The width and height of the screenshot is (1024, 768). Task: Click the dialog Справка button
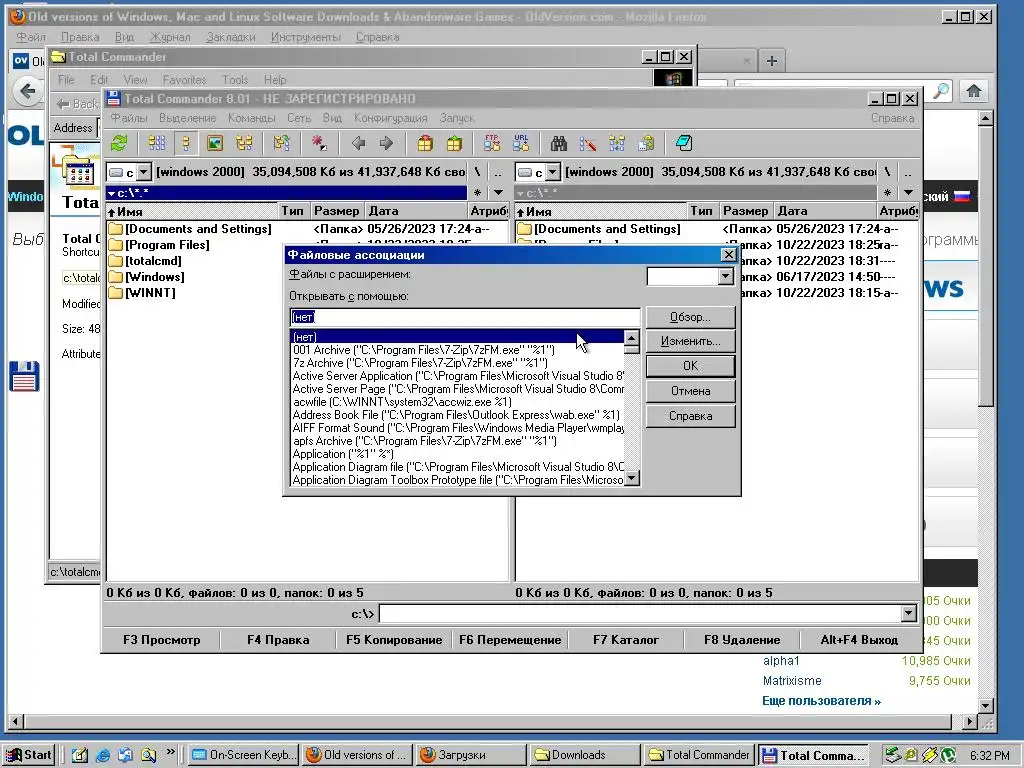690,416
